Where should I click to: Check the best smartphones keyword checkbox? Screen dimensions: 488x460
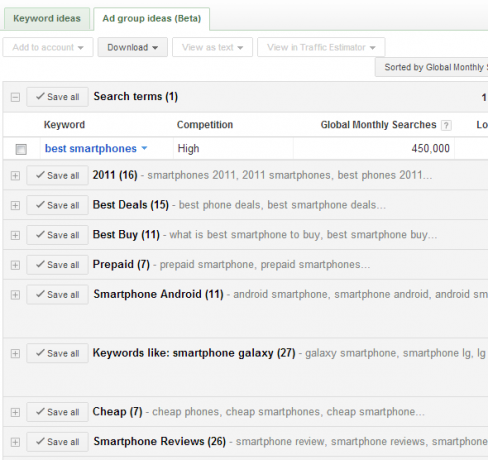click(21, 149)
